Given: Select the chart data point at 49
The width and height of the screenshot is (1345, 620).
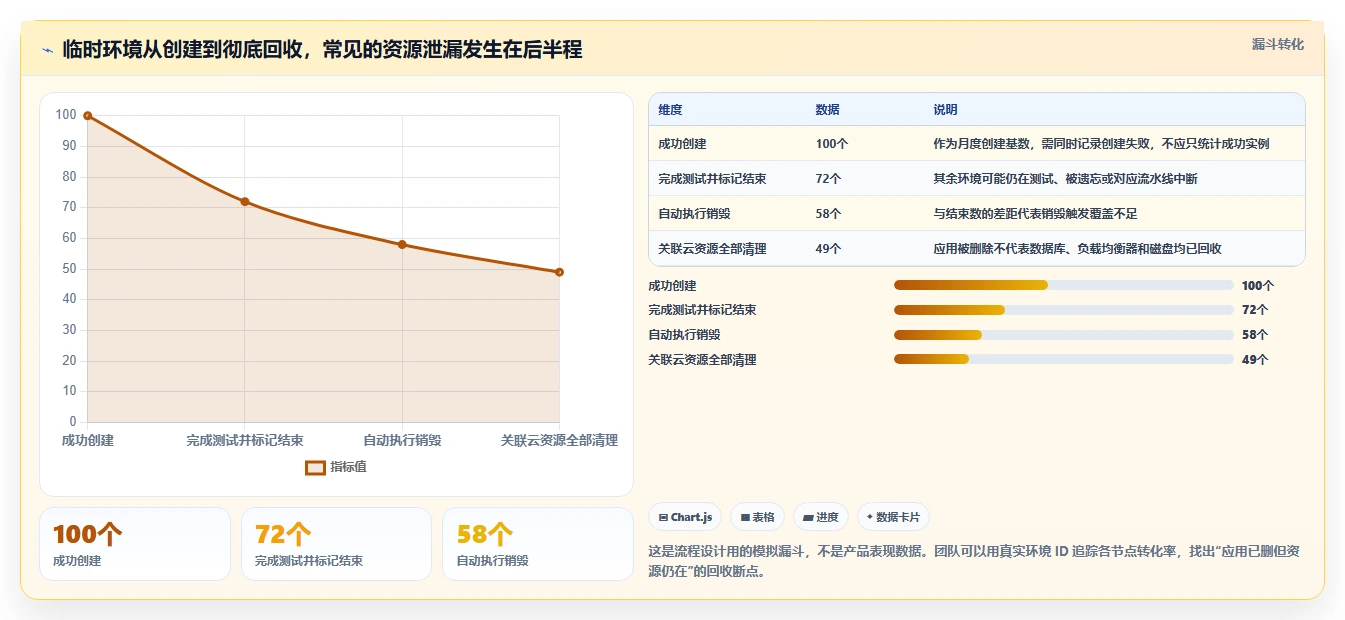Looking at the screenshot, I should click(559, 272).
